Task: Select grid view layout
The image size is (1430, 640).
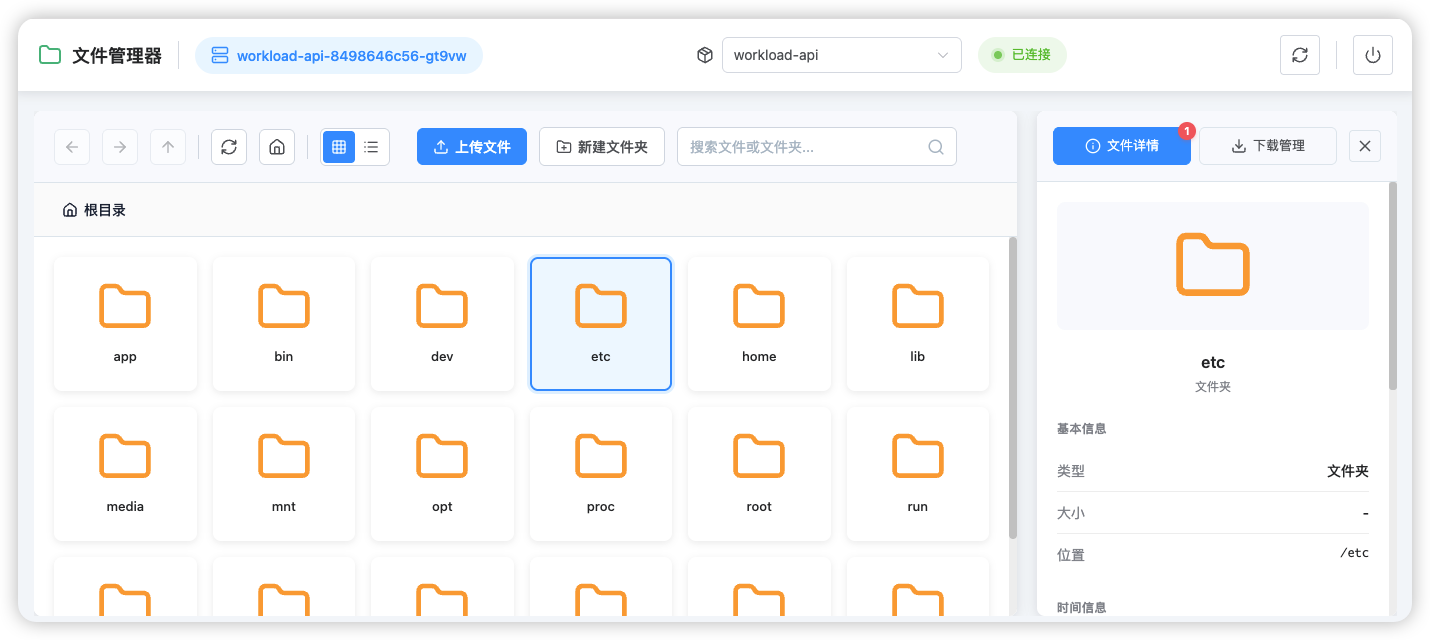Action: point(339,146)
